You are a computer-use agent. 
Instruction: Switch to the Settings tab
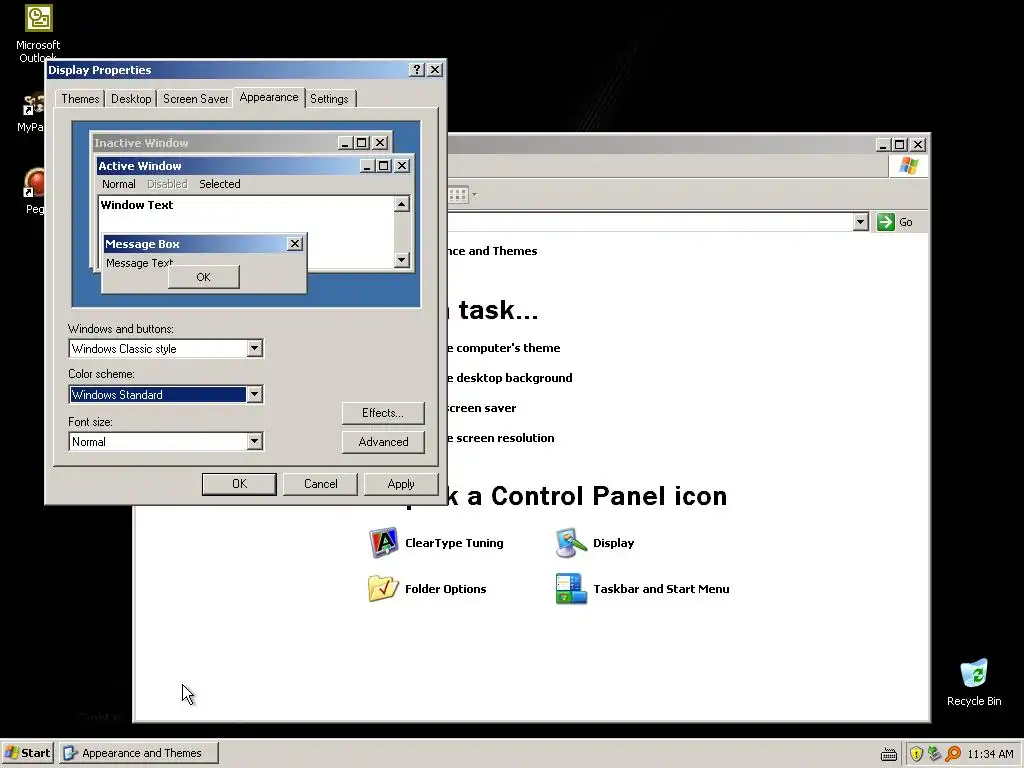[x=329, y=99]
